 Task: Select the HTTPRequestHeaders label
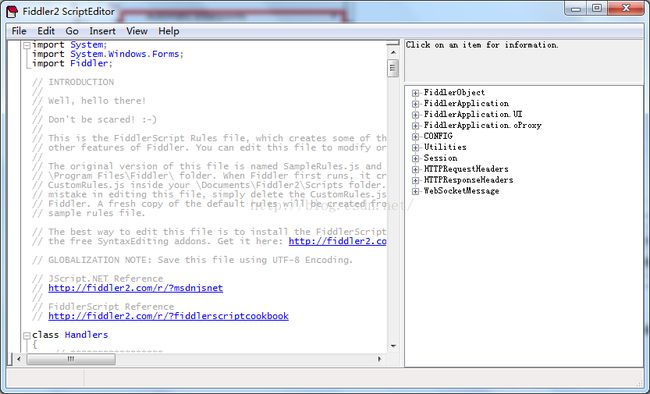coord(466,169)
